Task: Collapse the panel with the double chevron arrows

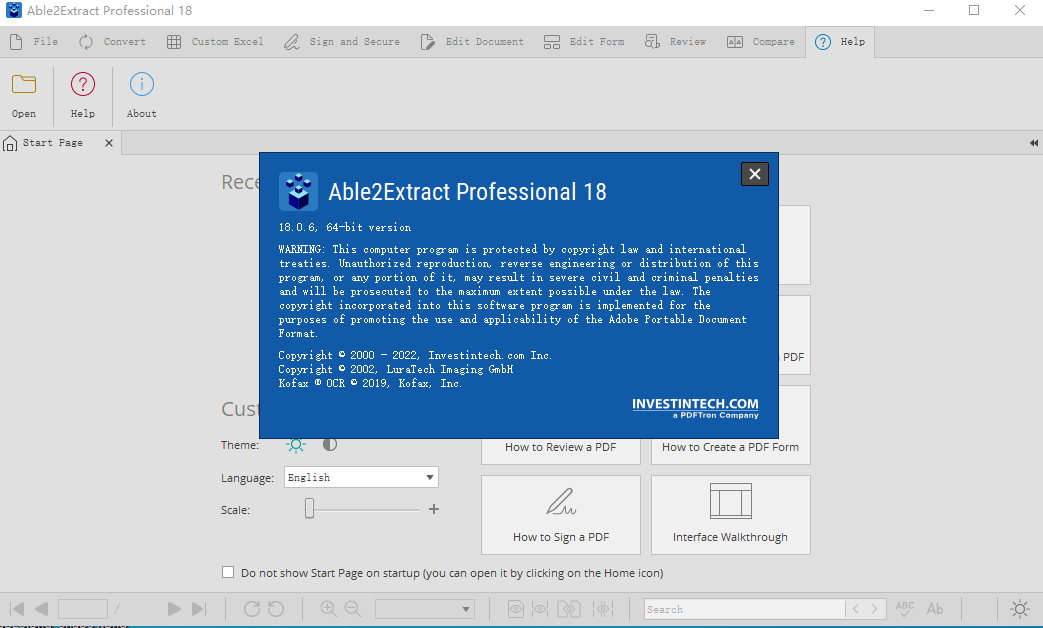Action: point(1033,143)
